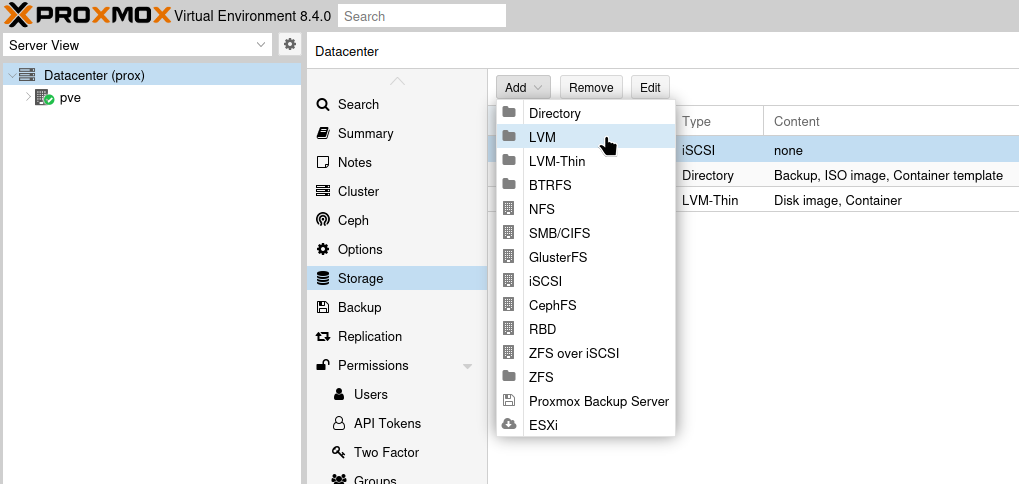
Task: Click the folder icon beside BTRFS
Action: [509, 185]
